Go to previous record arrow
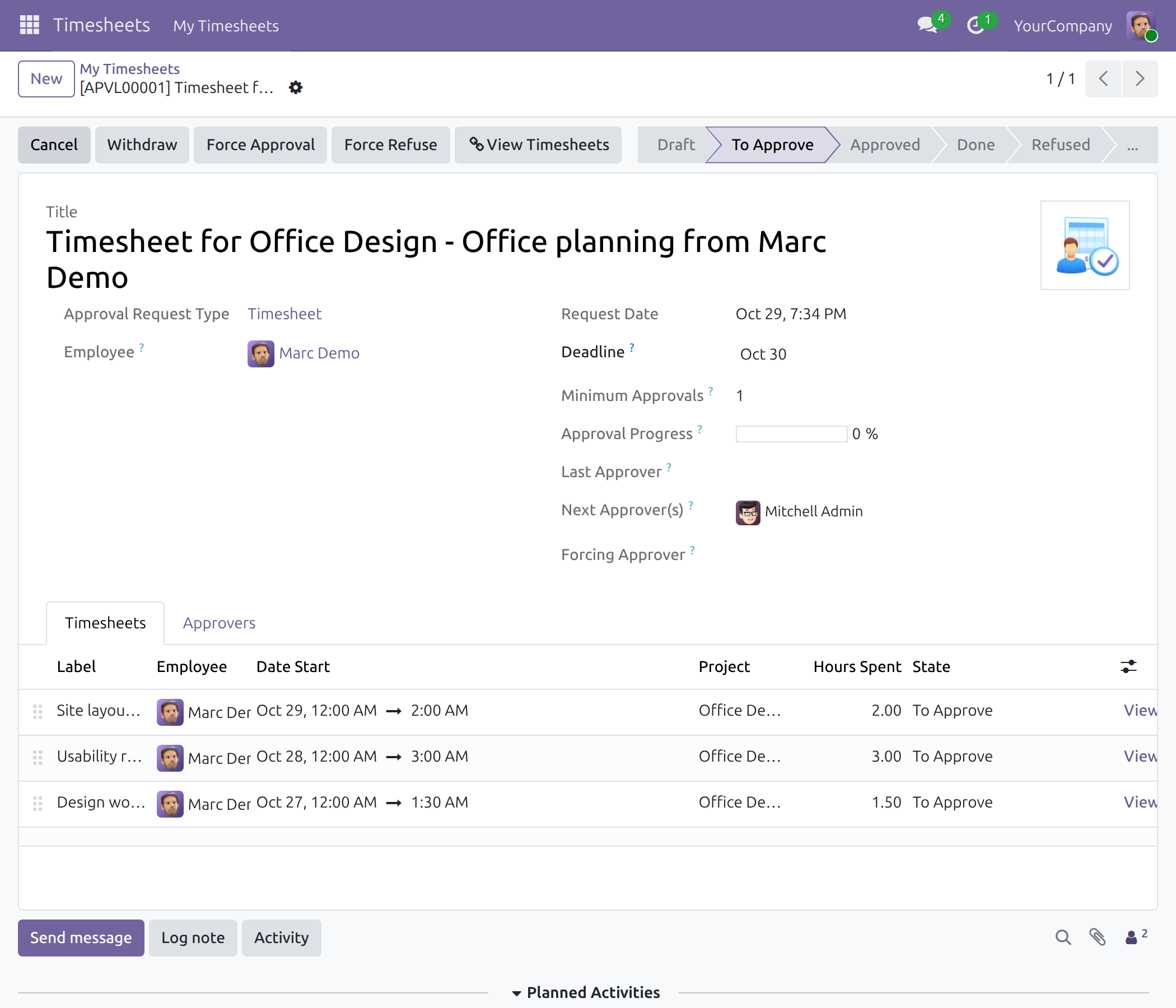This screenshot has width=1176, height=1008. click(x=1103, y=78)
